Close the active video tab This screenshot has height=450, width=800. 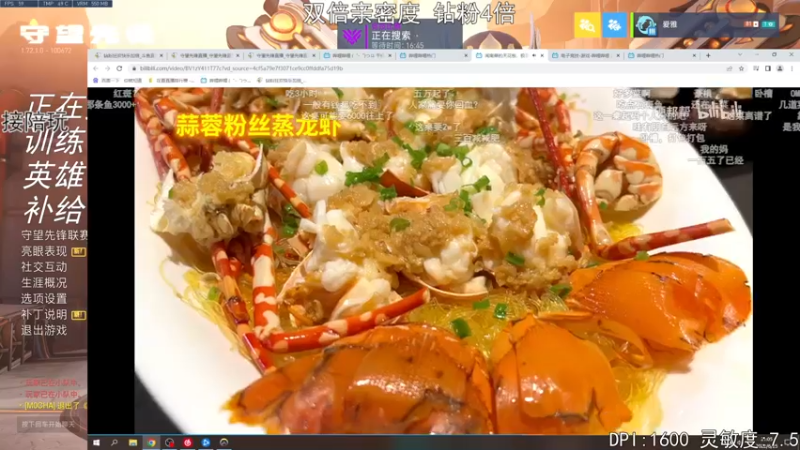(x=542, y=55)
